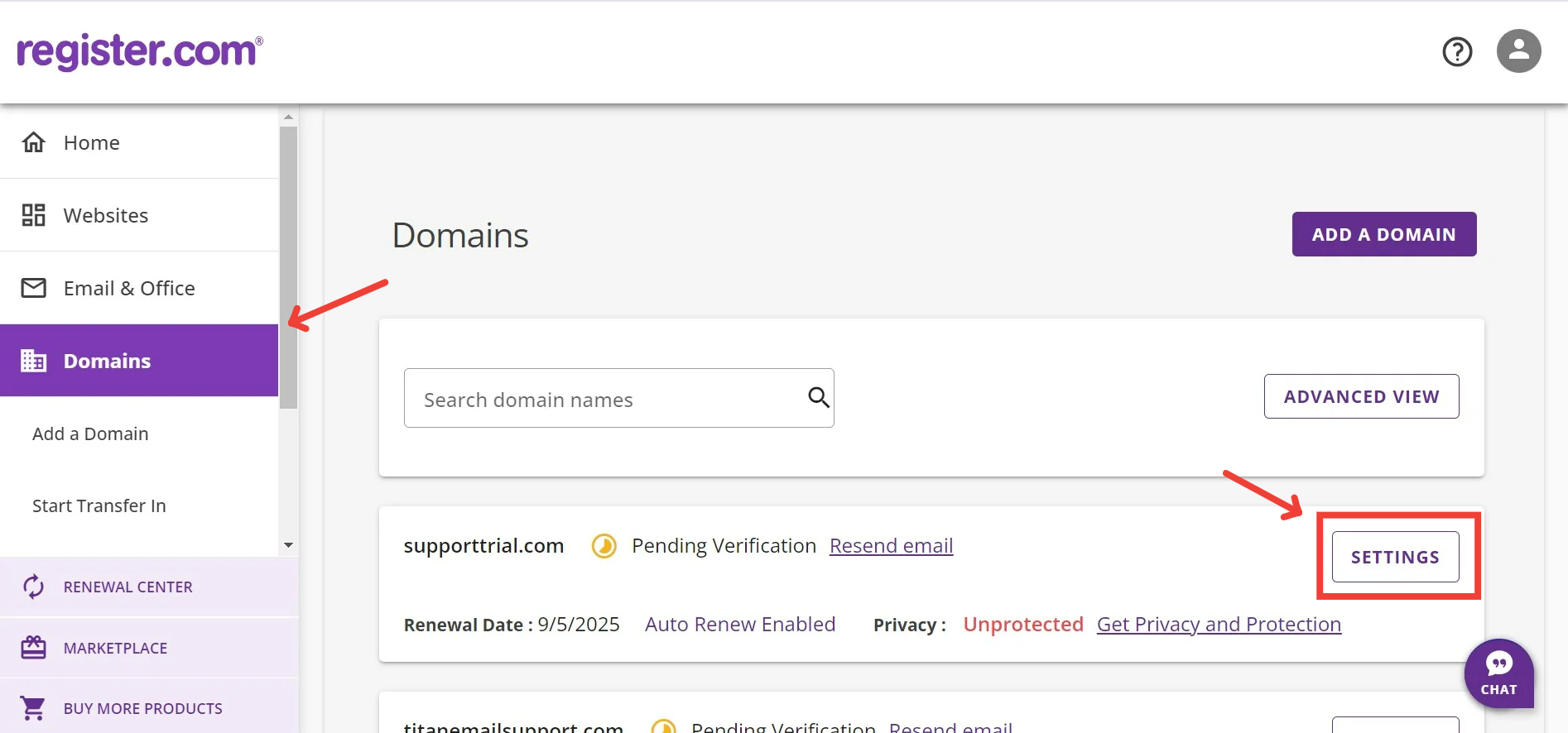The image size is (1568, 733).
Task: Select Domains in the sidebar
Action: [139, 361]
